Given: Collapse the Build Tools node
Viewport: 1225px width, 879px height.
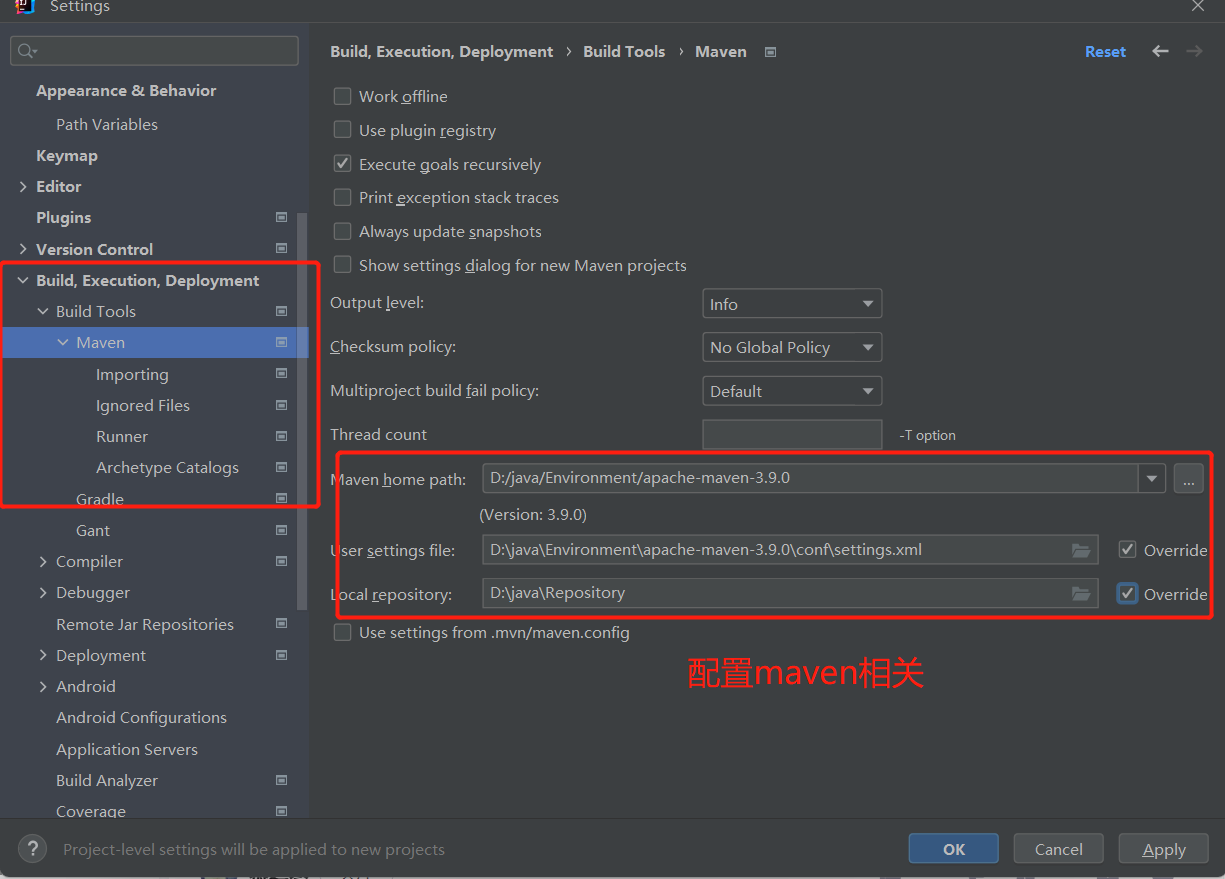Looking at the screenshot, I should point(43,311).
